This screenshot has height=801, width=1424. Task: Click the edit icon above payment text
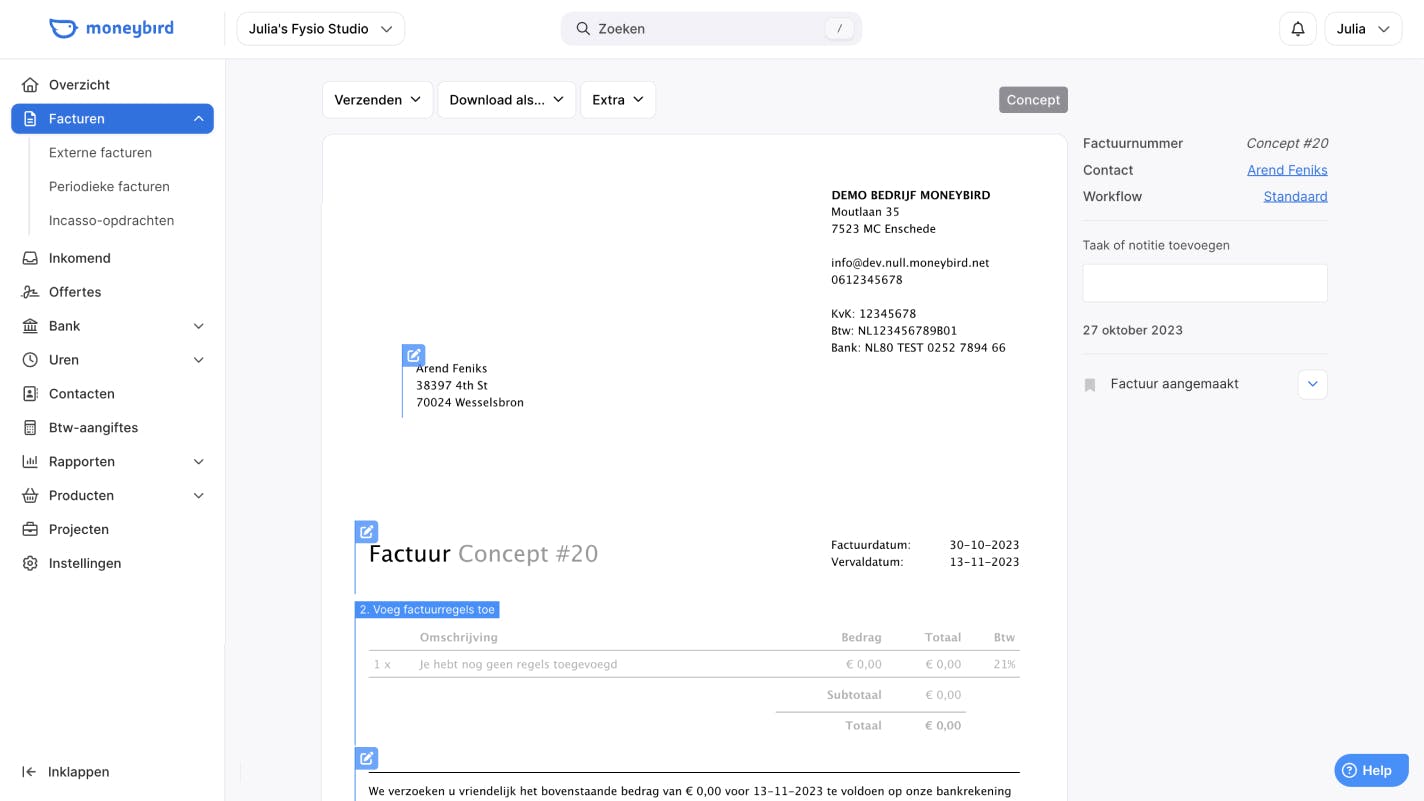click(x=367, y=758)
